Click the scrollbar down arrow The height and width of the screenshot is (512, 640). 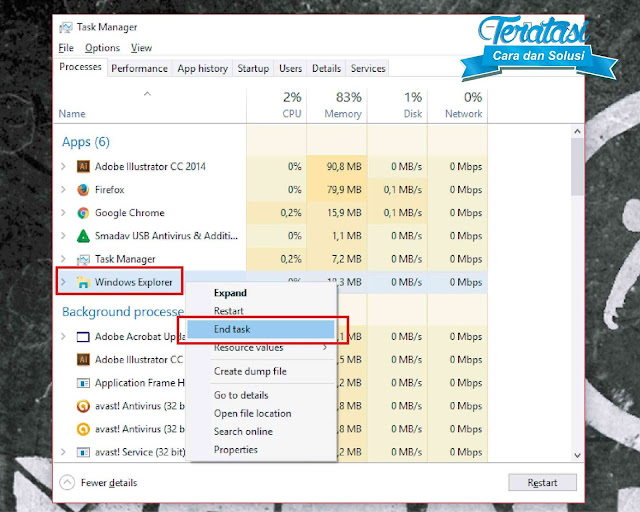577,455
